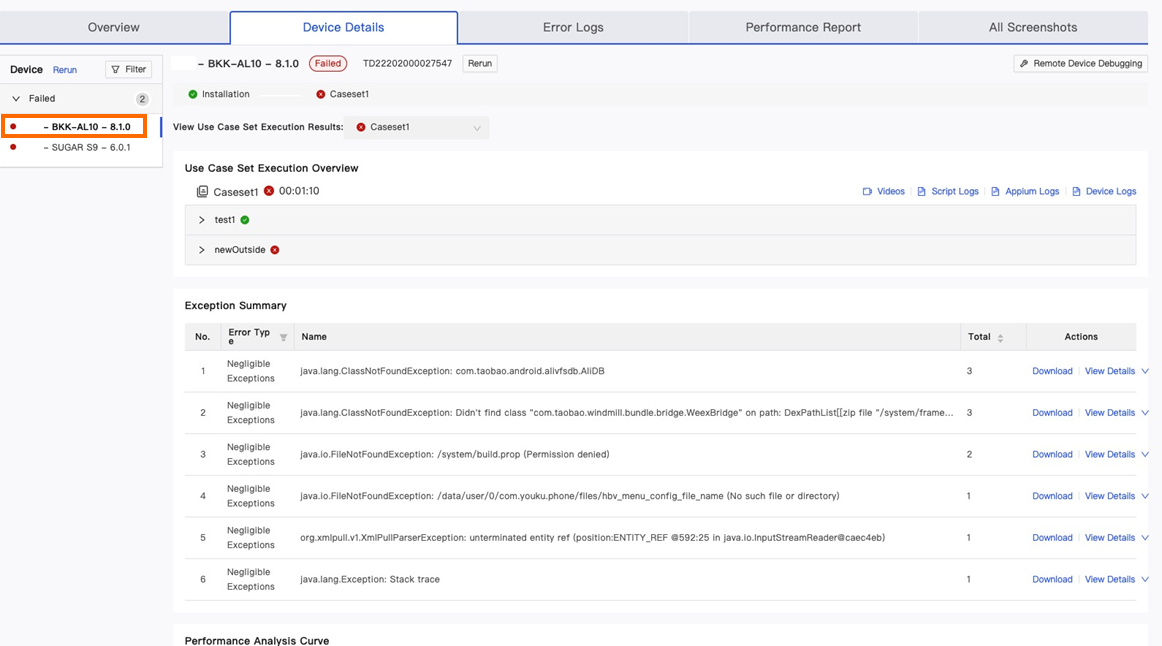The height and width of the screenshot is (646, 1162).
Task: View details of AliDB ClassNotFoundException
Action: point(1109,371)
